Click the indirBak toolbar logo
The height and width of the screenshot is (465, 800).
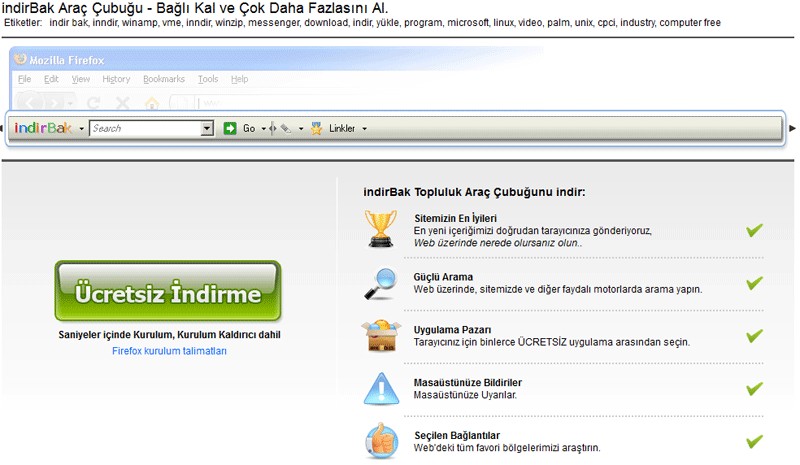(x=43, y=128)
